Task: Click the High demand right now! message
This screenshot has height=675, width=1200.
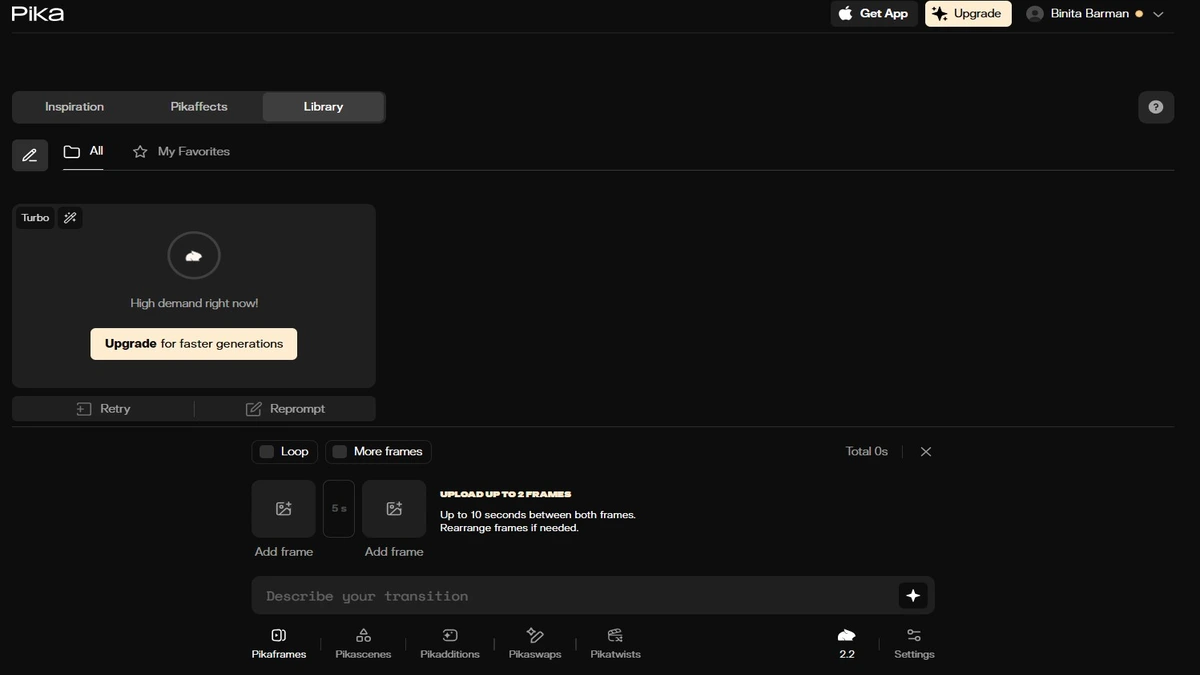Action: pyautogui.click(x=194, y=303)
